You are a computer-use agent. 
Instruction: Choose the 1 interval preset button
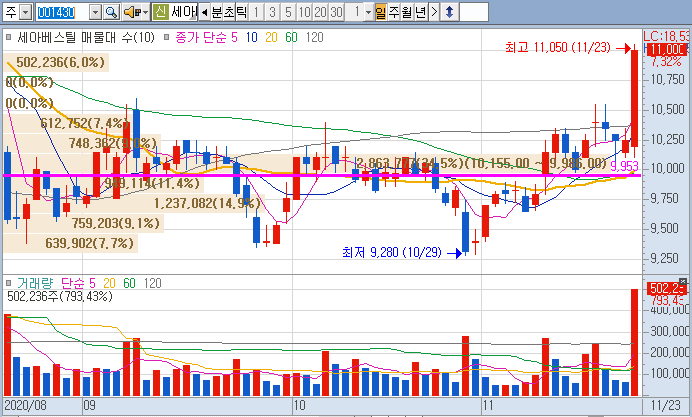pos(256,12)
